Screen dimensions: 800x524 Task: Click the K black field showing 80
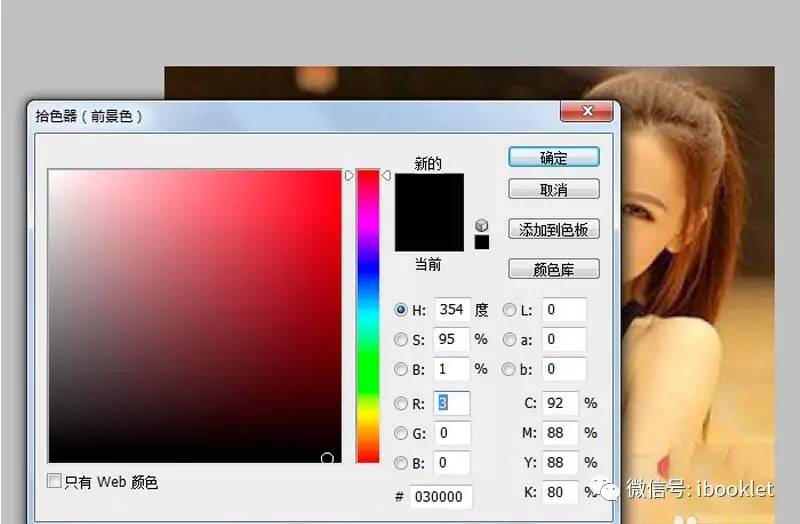(560, 492)
